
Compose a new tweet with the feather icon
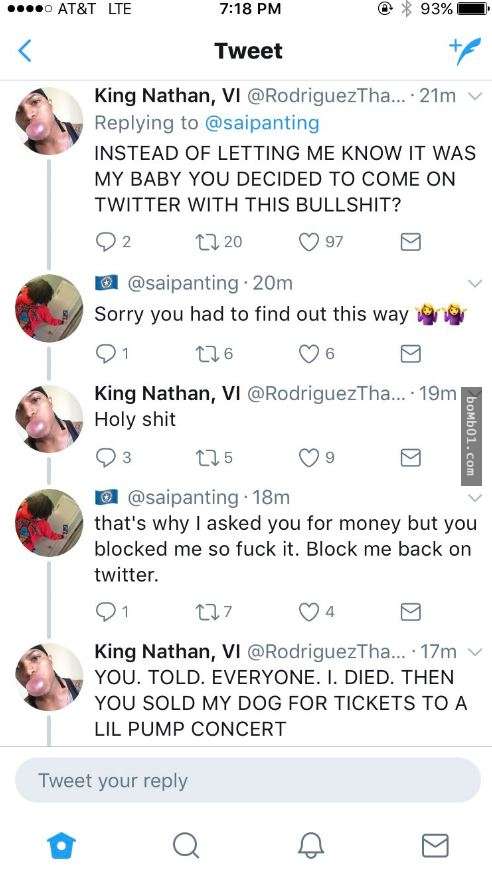point(464,52)
